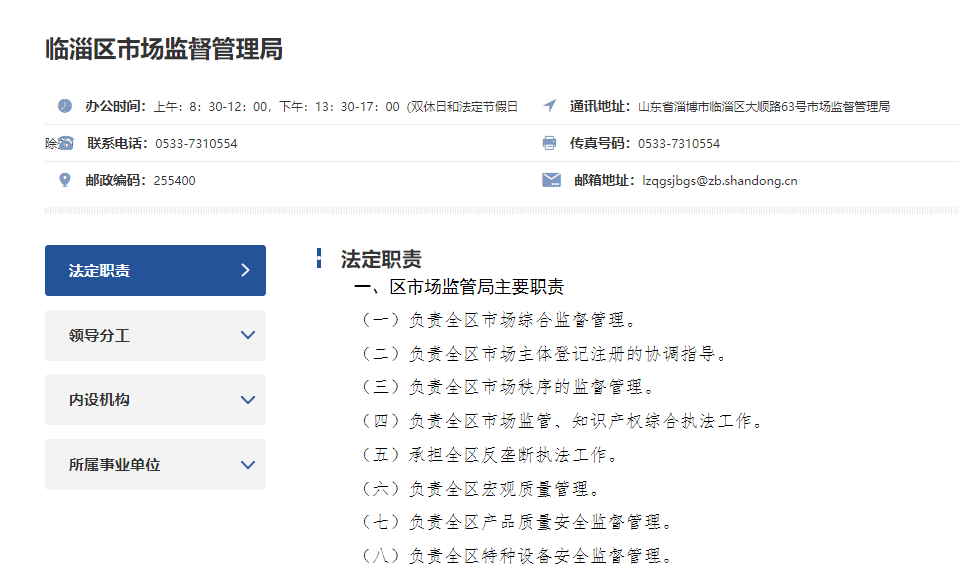The height and width of the screenshot is (575, 959).
Task: Click the telephone icon beside contact number
Action: click(x=65, y=143)
